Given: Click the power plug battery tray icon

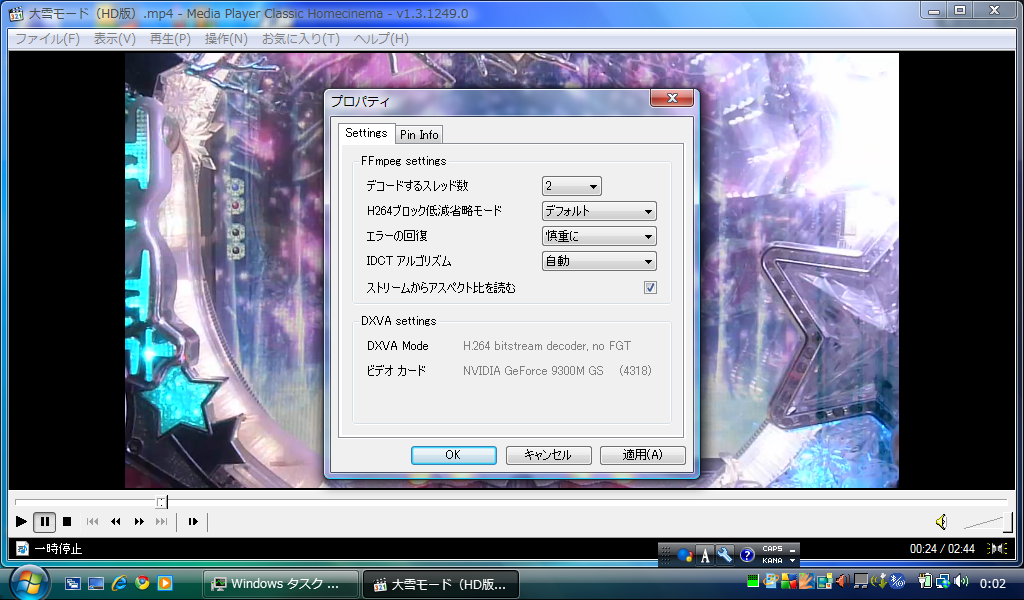Looking at the screenshot, I should [x=925, y=581].
